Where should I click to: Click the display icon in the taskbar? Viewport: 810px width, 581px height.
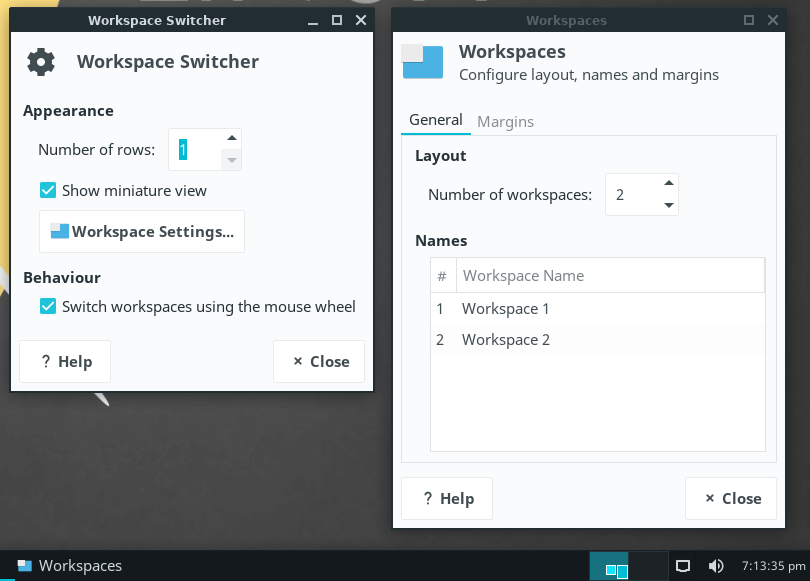point(683,566)
